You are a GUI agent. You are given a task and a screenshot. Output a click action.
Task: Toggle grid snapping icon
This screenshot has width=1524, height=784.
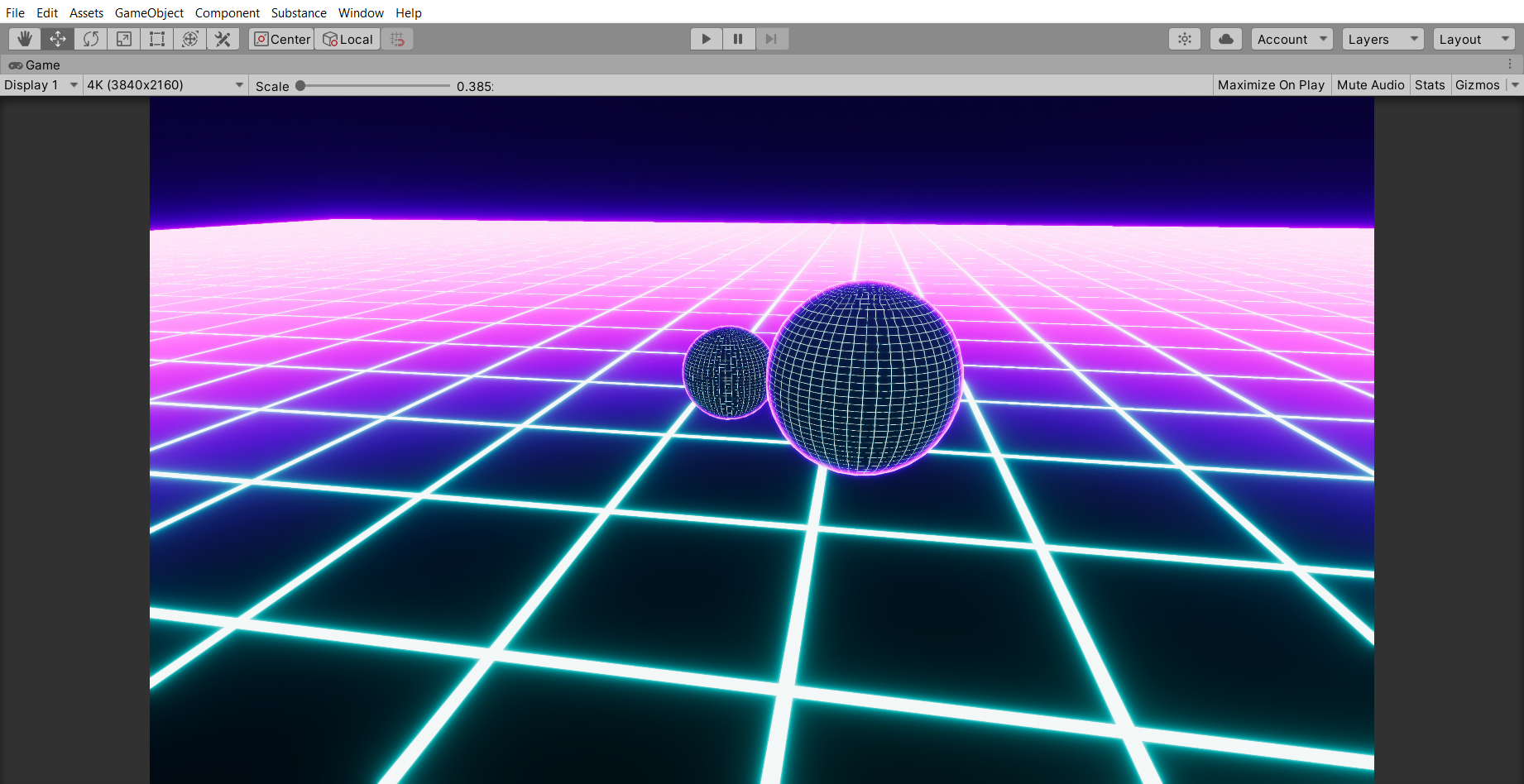pyautogui.click(x=398, y=39)
